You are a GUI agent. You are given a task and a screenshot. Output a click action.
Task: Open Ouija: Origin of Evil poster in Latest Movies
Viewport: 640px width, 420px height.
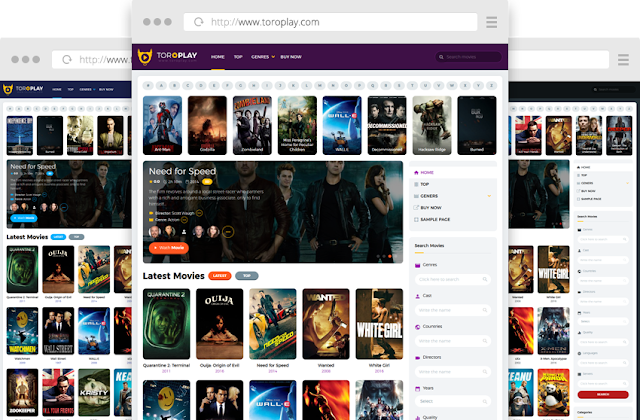220,324
